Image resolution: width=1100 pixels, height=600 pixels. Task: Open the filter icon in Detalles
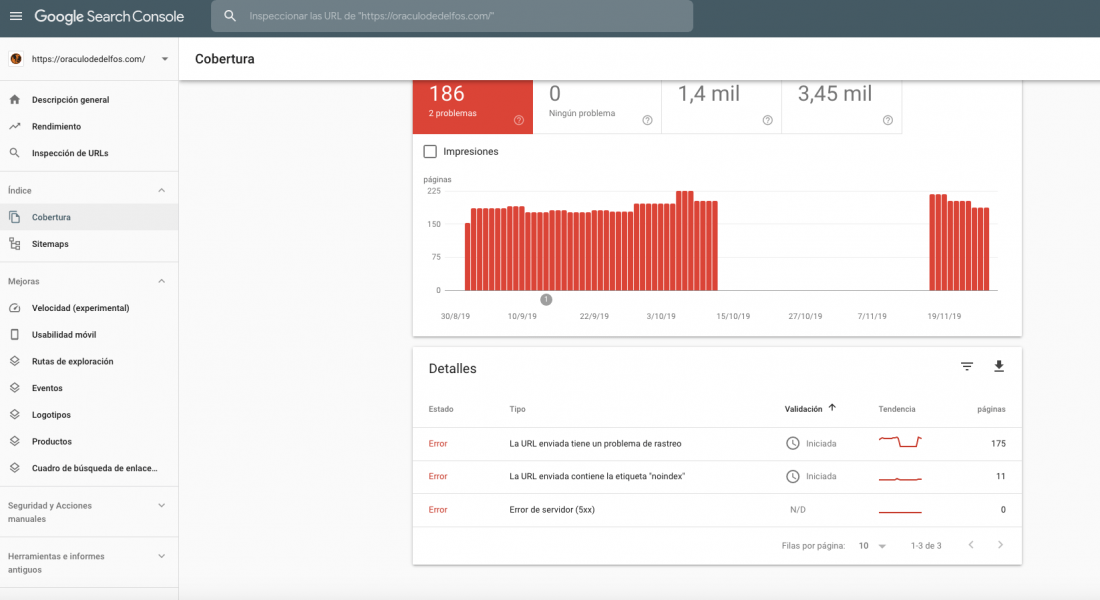pos(967,366)
